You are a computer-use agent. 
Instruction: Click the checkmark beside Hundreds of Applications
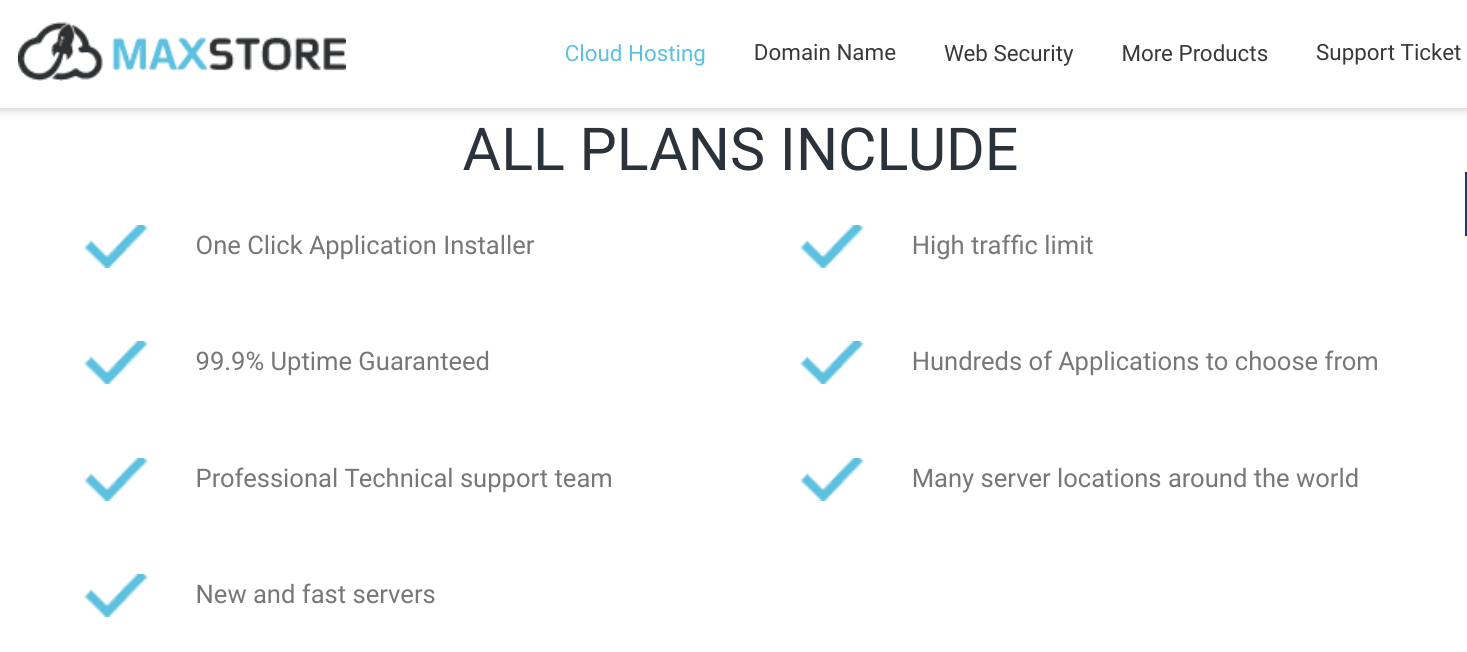pyautogui.click(x=832, y=362)
